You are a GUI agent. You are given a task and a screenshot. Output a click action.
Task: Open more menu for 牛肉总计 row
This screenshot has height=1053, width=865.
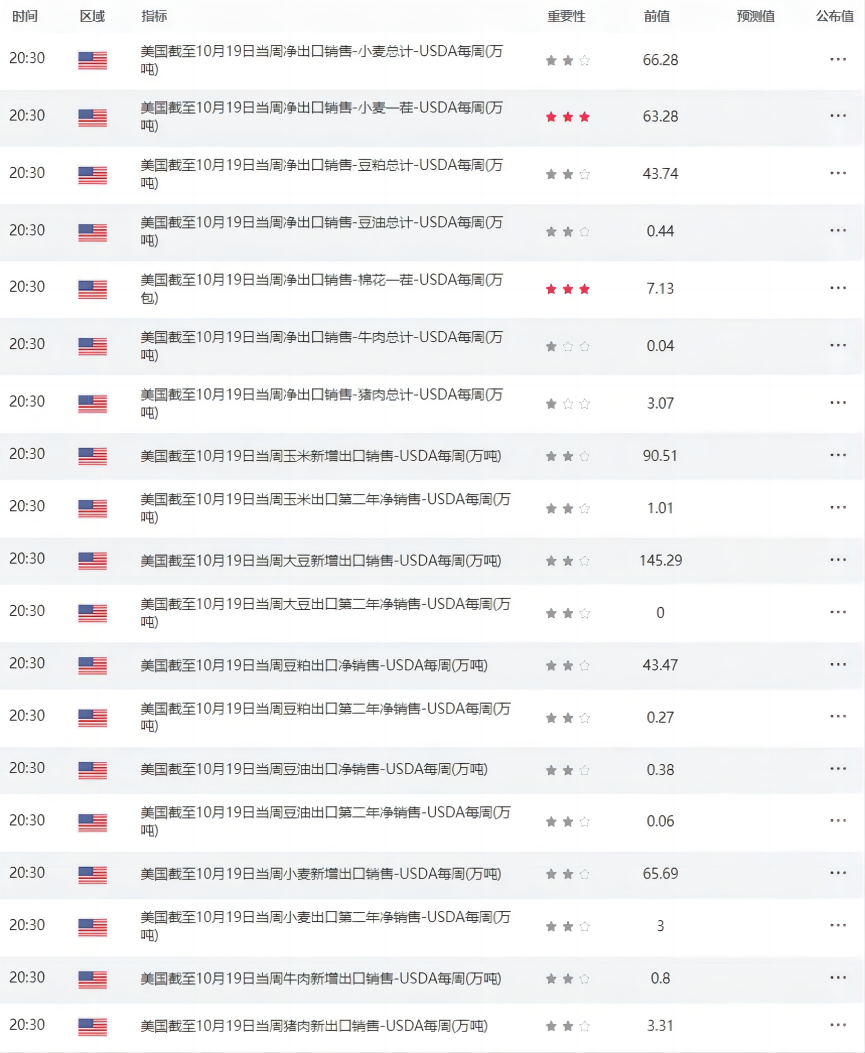(x=837, y=345)
